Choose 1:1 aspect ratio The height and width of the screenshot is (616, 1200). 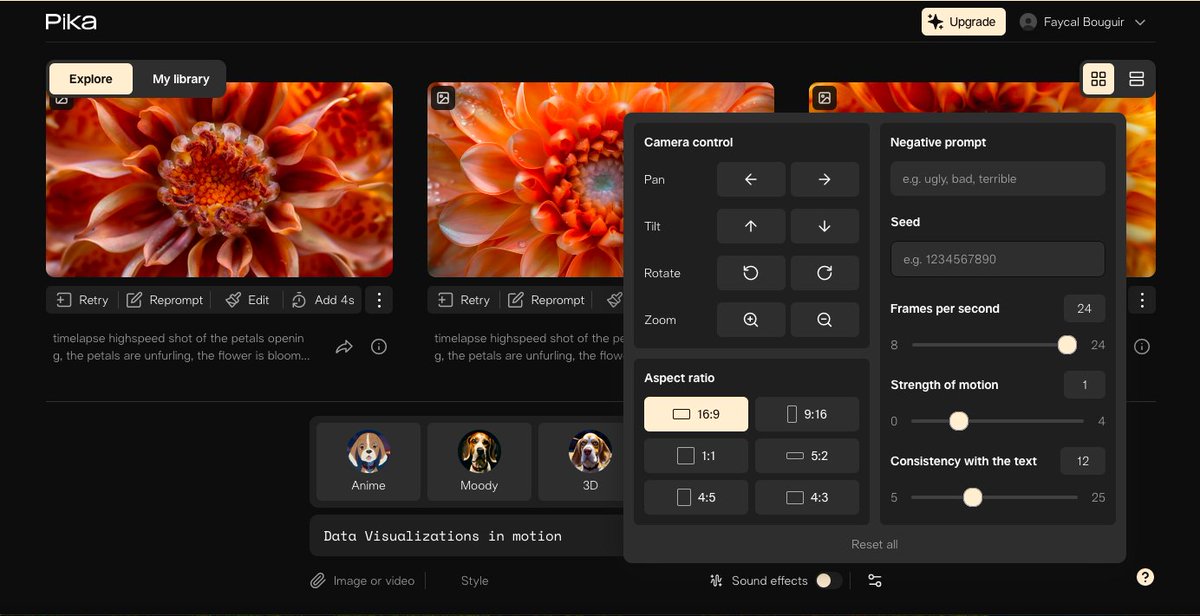696,456
